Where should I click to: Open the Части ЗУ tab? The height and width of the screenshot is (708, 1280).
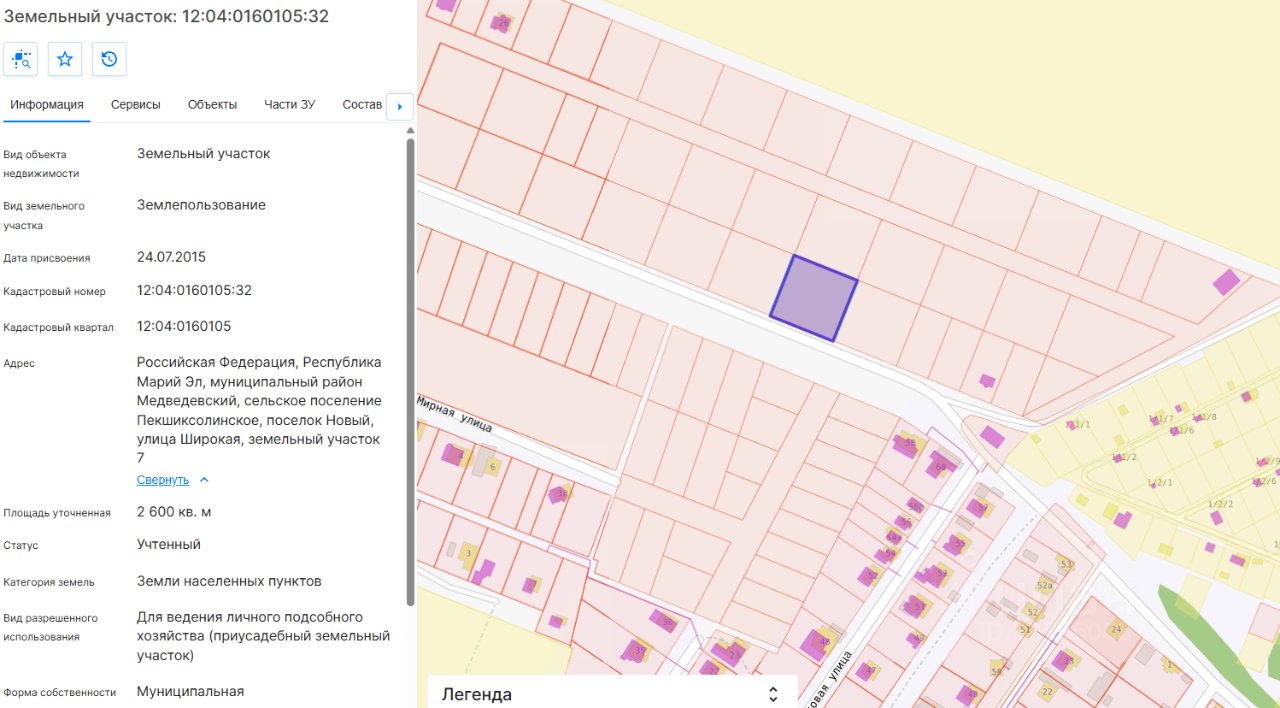pos(290,105)
